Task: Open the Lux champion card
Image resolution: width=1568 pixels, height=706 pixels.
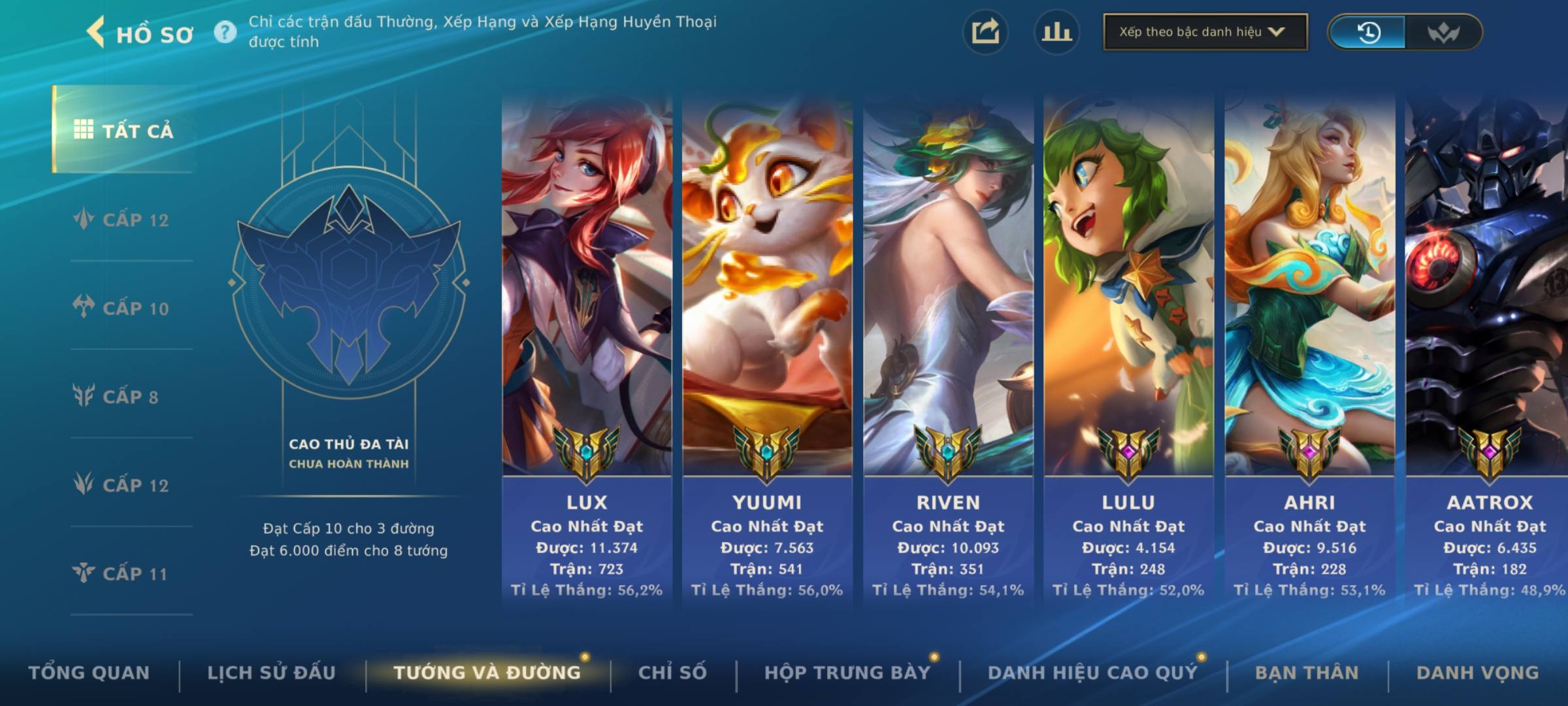Action: pos(587,350)
